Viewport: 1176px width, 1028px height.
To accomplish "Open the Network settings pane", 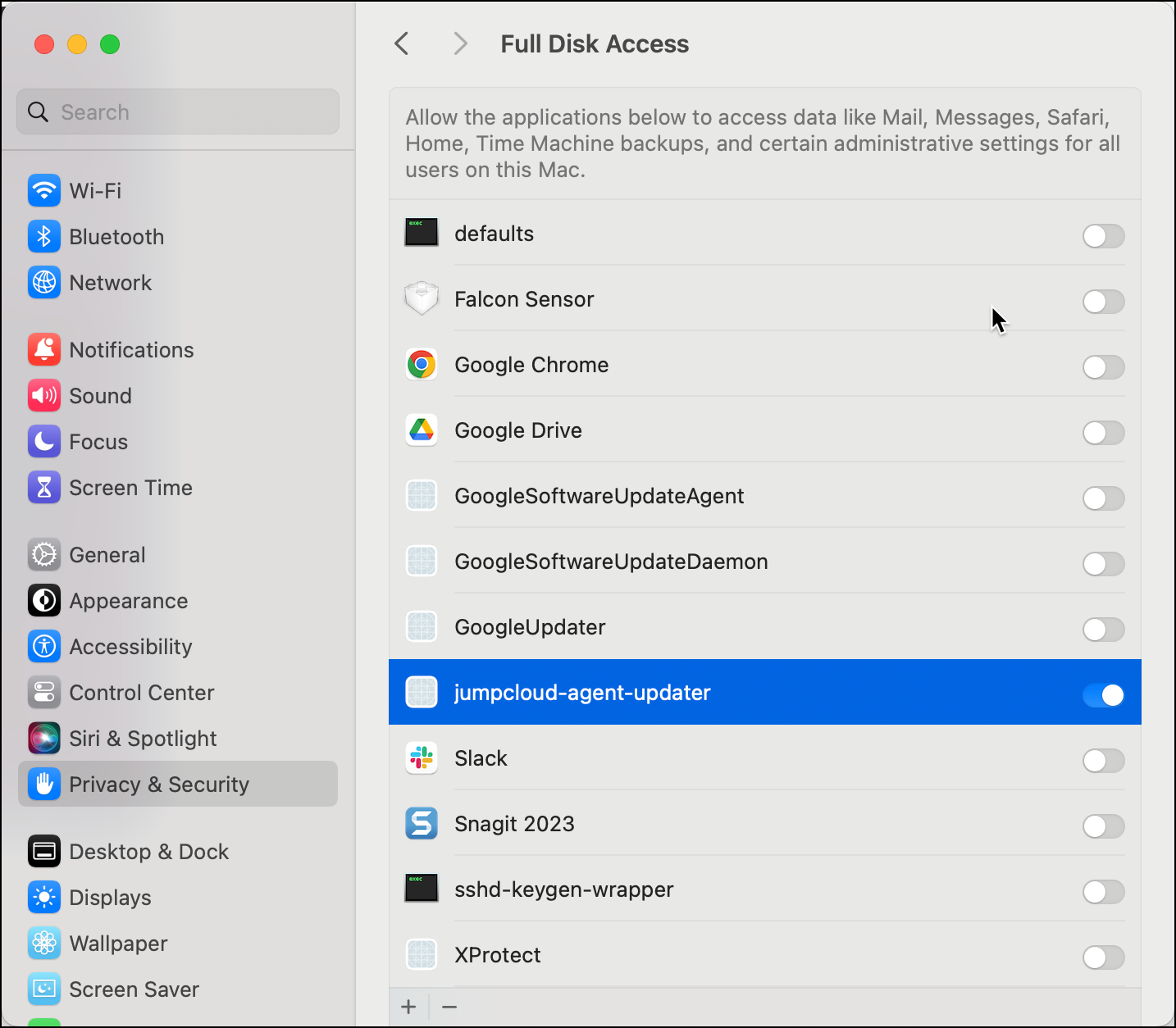I will point(178,282).
